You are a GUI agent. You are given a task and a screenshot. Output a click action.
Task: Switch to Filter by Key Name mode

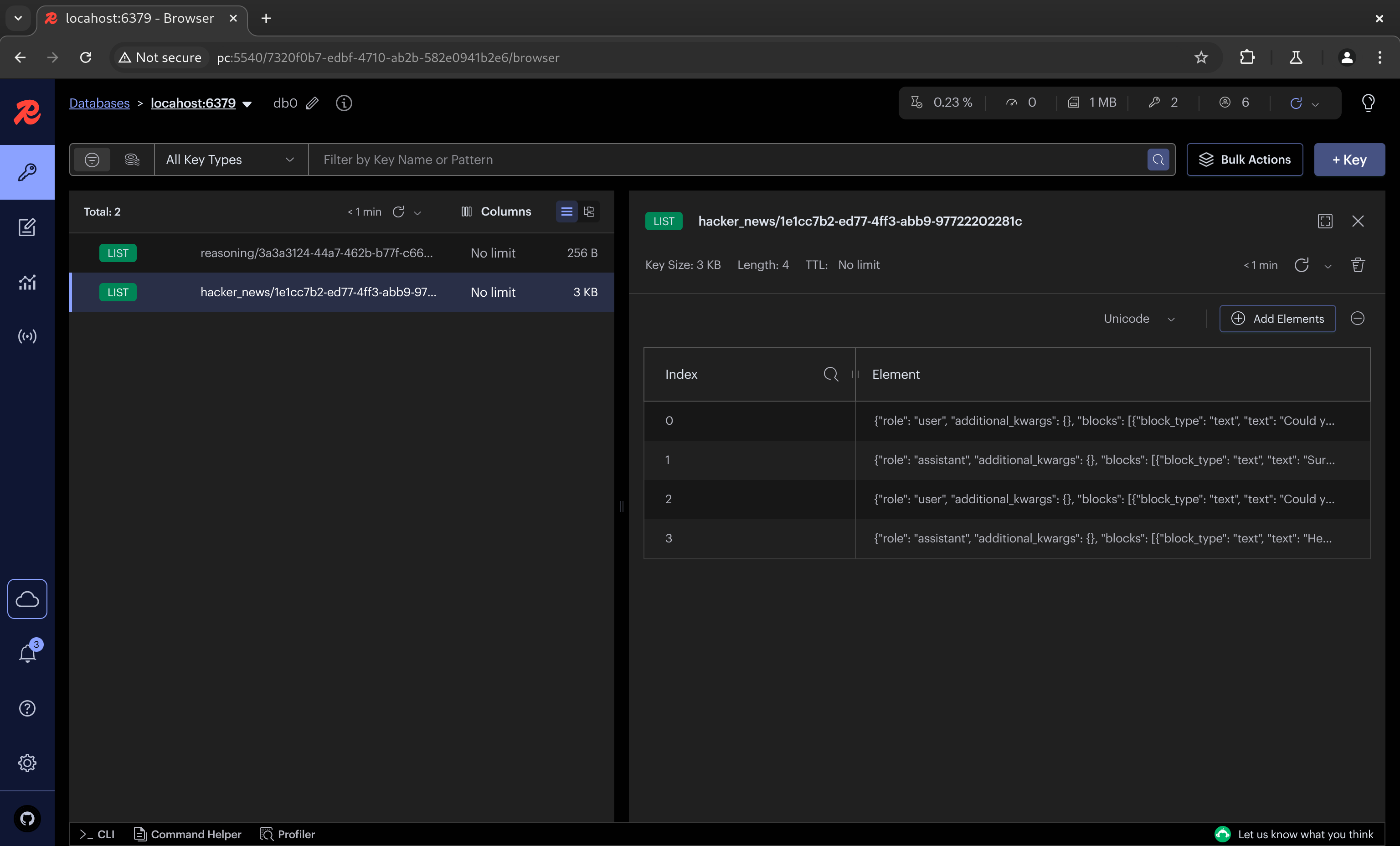click(92, 160)
